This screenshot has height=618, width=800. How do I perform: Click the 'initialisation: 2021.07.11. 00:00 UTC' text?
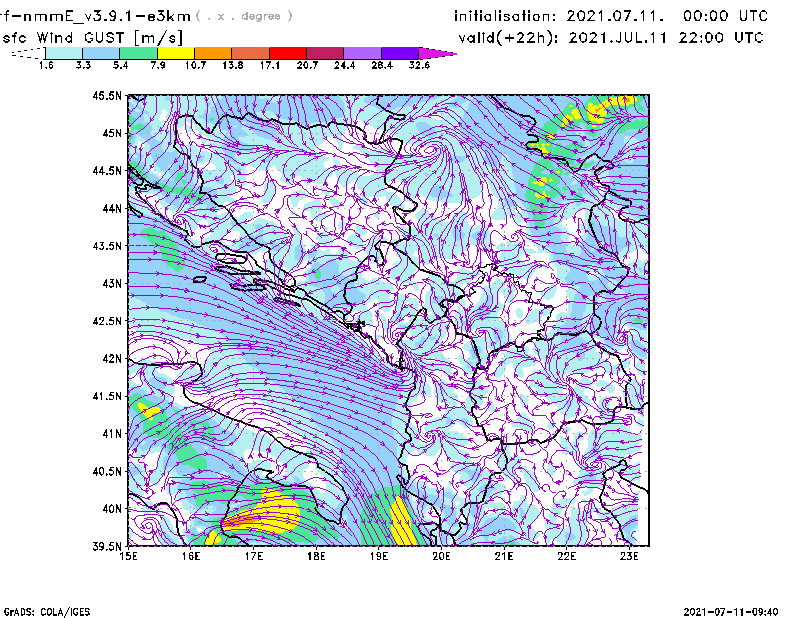coord(611,16)
